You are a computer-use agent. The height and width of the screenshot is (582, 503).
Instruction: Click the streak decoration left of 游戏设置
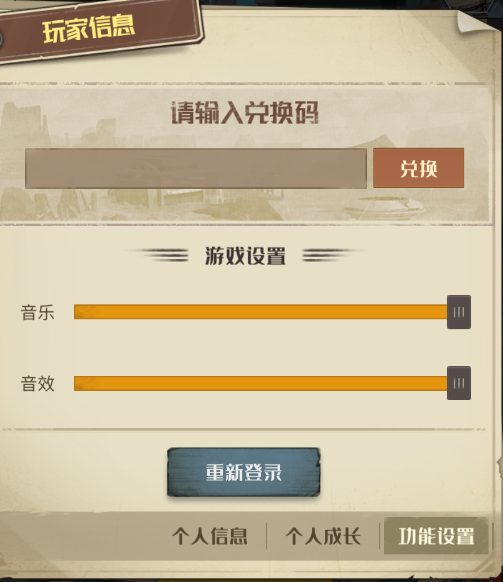point(158,255)
